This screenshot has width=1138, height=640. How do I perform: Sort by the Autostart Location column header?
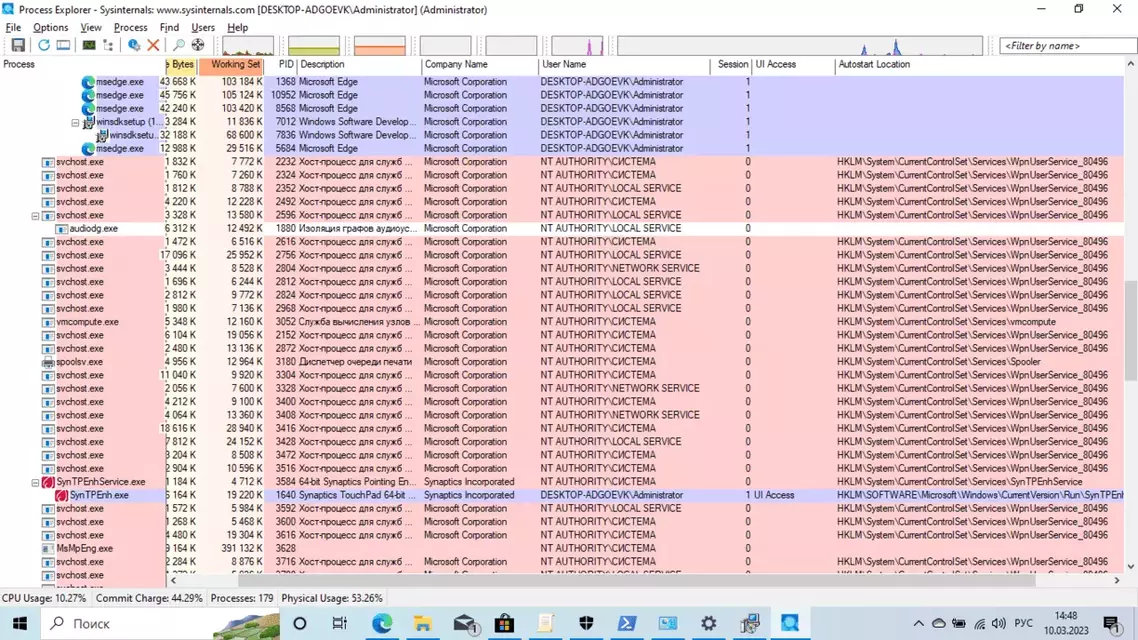tap(980, 65)
